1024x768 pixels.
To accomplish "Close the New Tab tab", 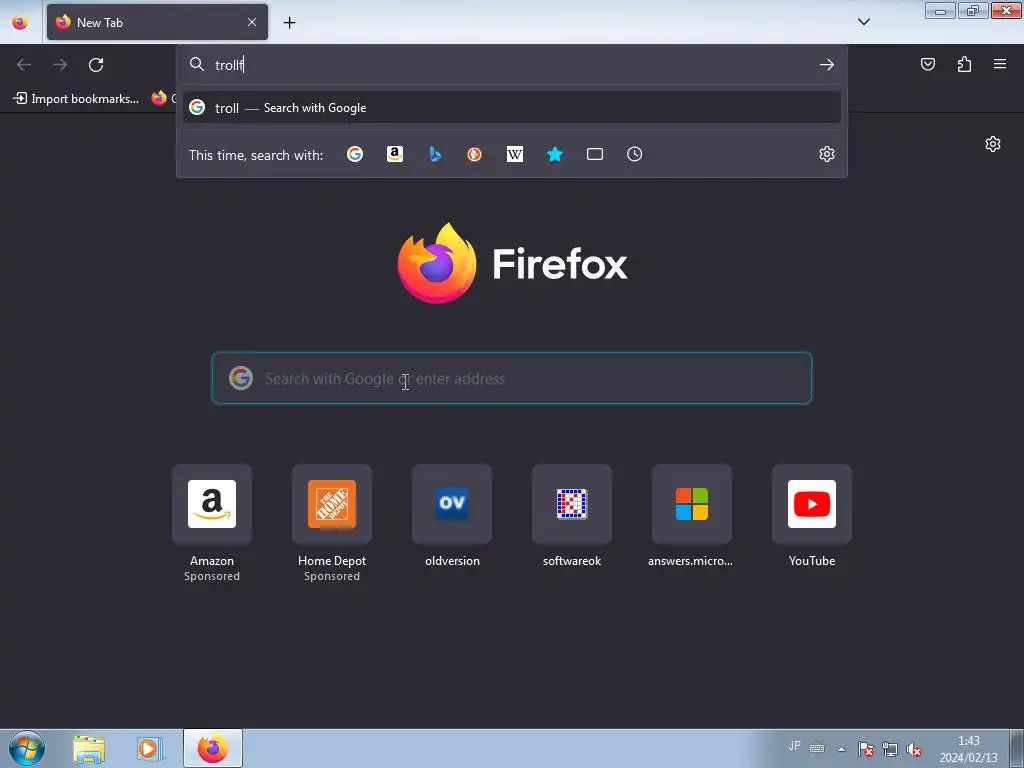I will click(252, 22).
